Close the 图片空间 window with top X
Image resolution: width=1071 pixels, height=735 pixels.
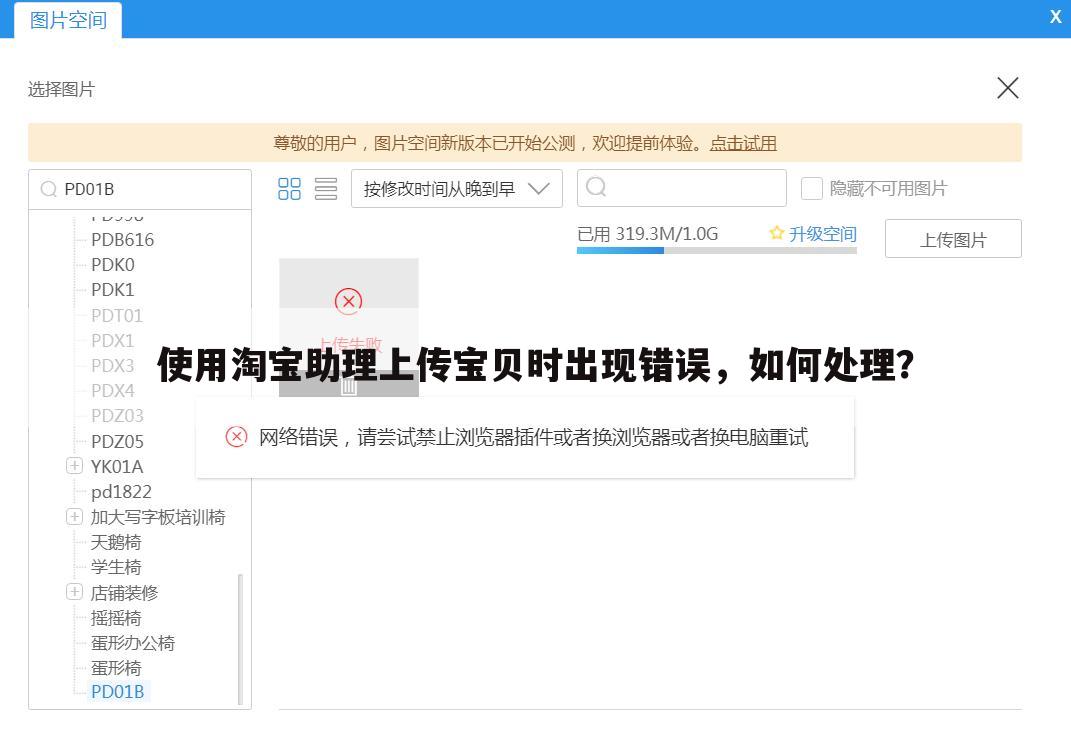1055,17
